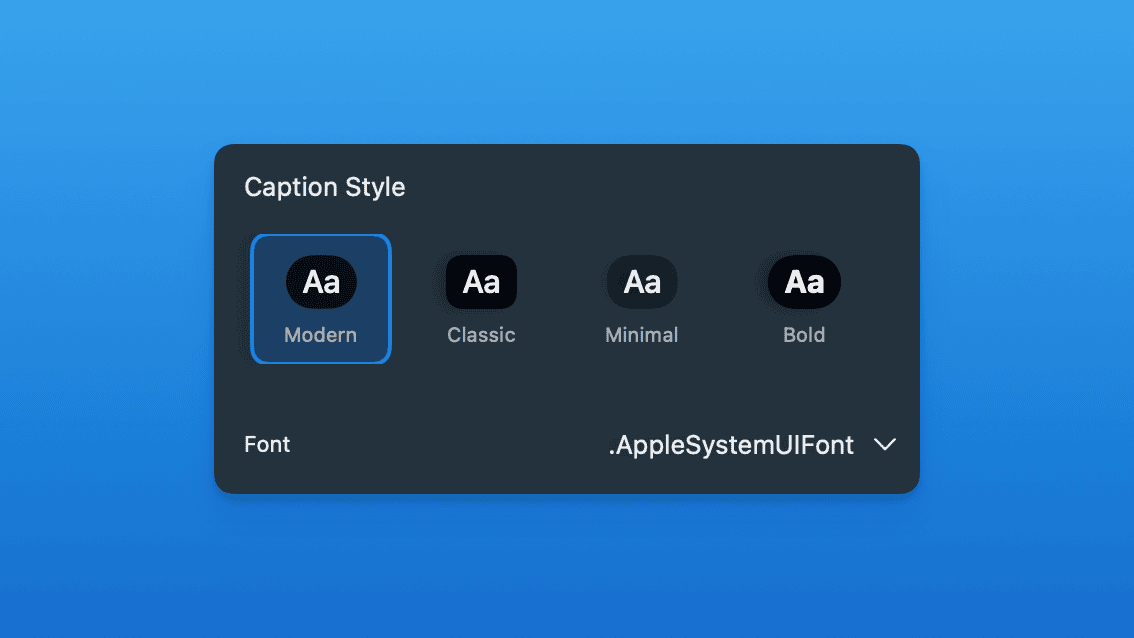Image resolution: width=1134 pixels, height=638 pixels.
Task: Click the gap between the Classic and Minimal styles
Action: click(561, 298)
